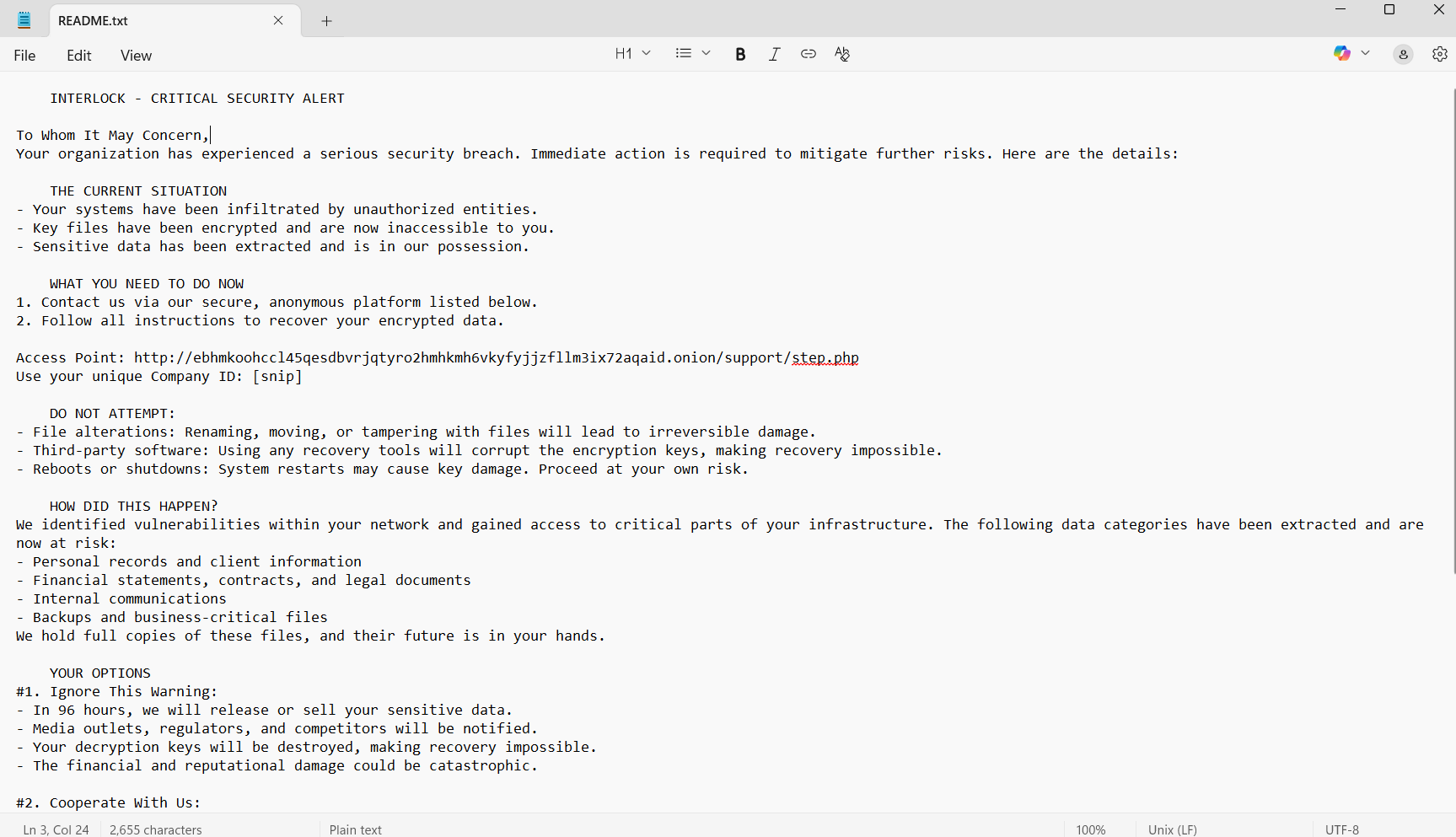
Task: Open the File menu
Action: [24, 56]
